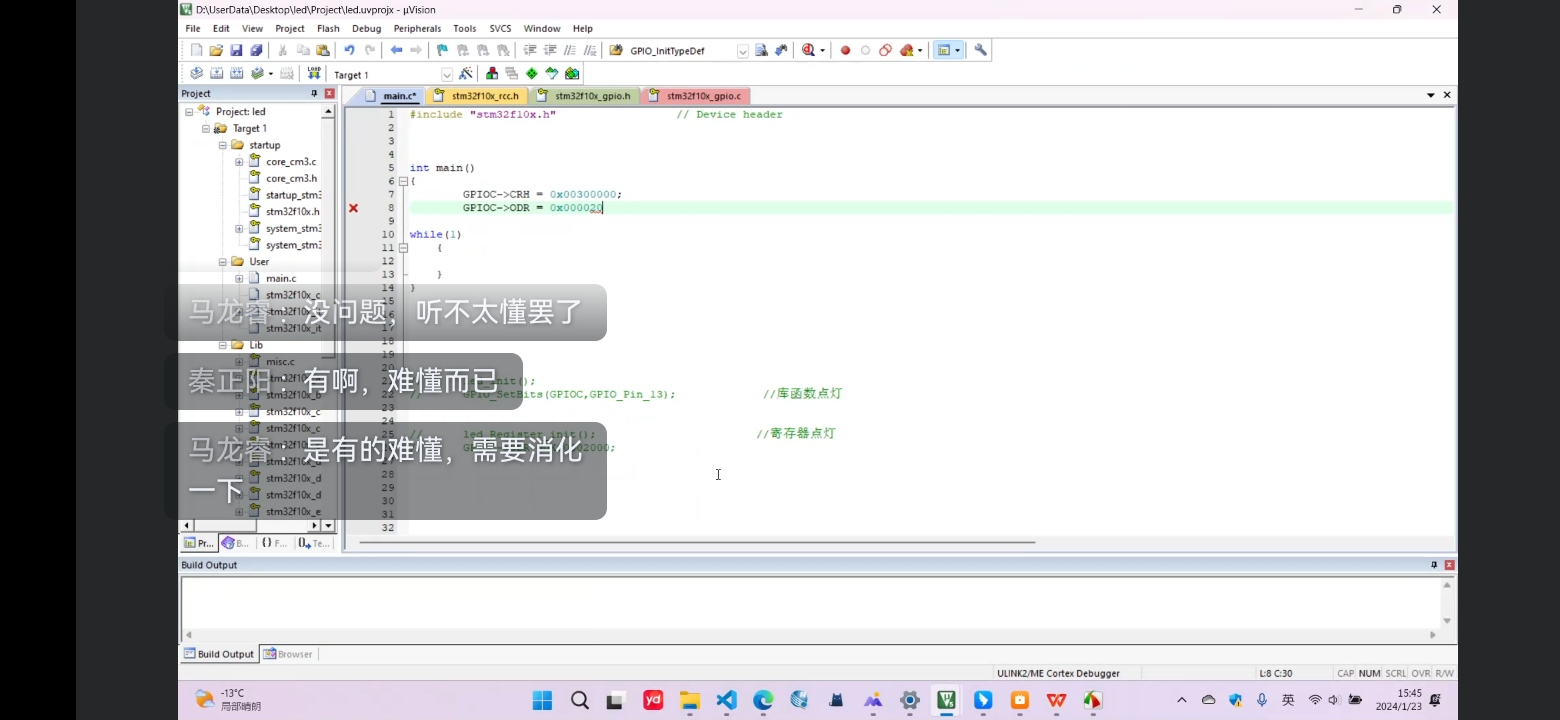Click the Open file folder icon
The height and width of the screenshot is (720, 1560).
pyautogui.click(x=216, y=50)
